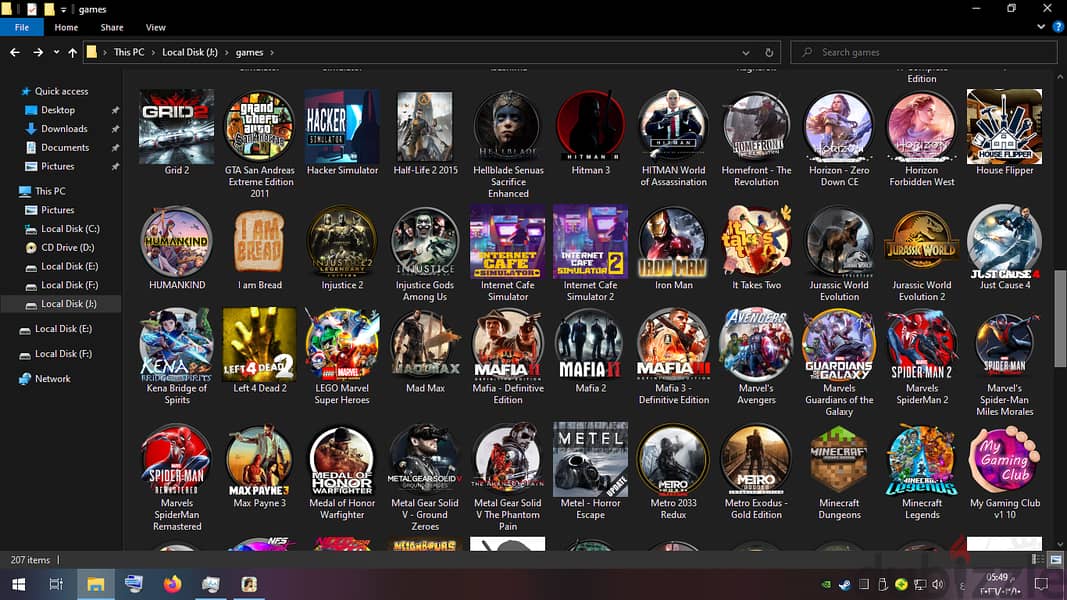Select Local Disk (C:) in sidebar
This screenshot has height=600, width=1067.
70,229
